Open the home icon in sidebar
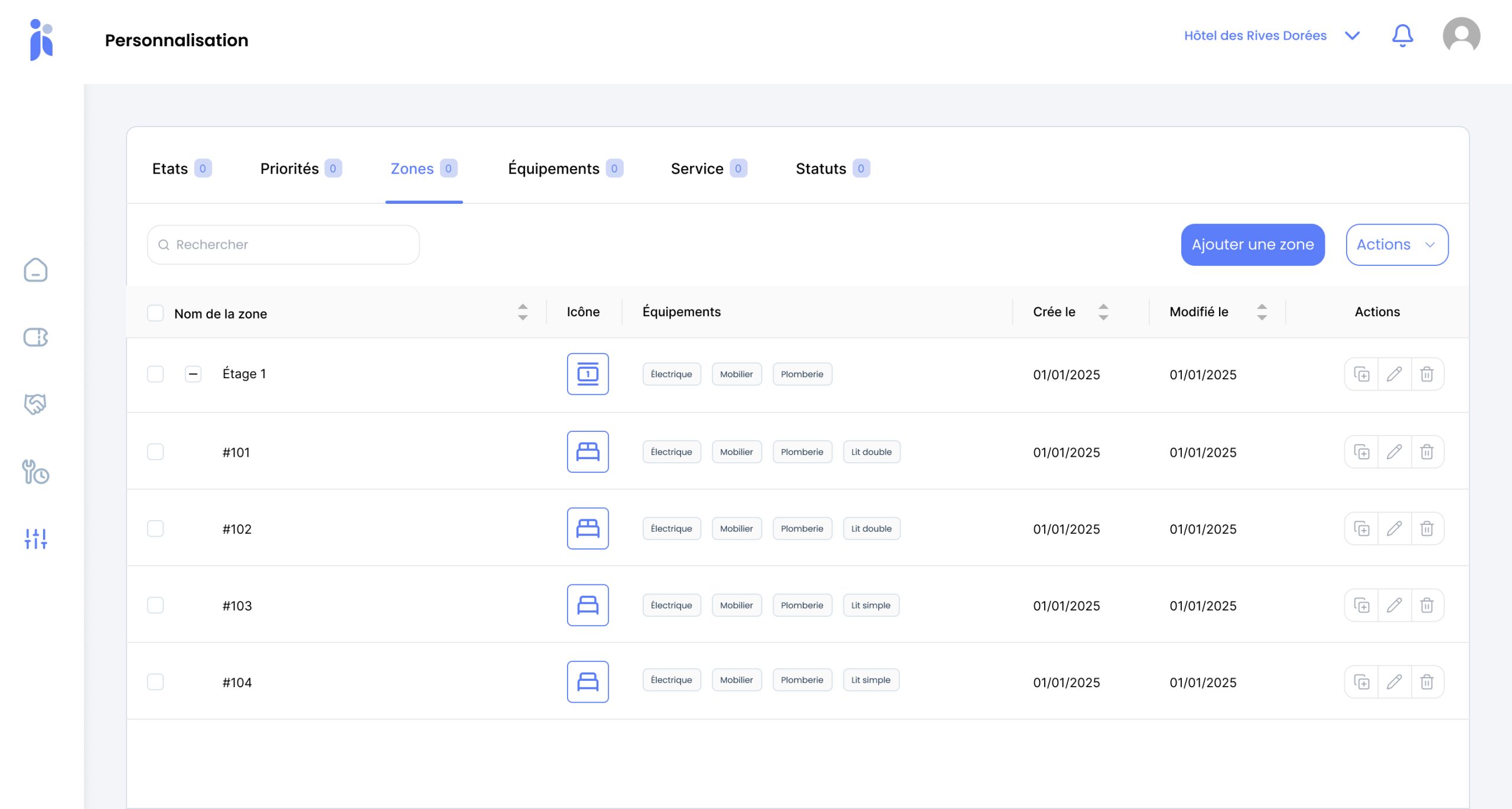Screen dimensions: 1512x809 35,270
